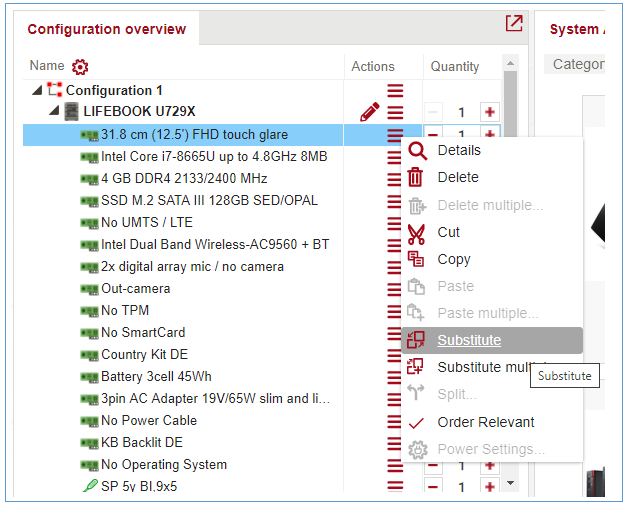
Task: Pop out the Configuration overview panel
Action: 514,23
